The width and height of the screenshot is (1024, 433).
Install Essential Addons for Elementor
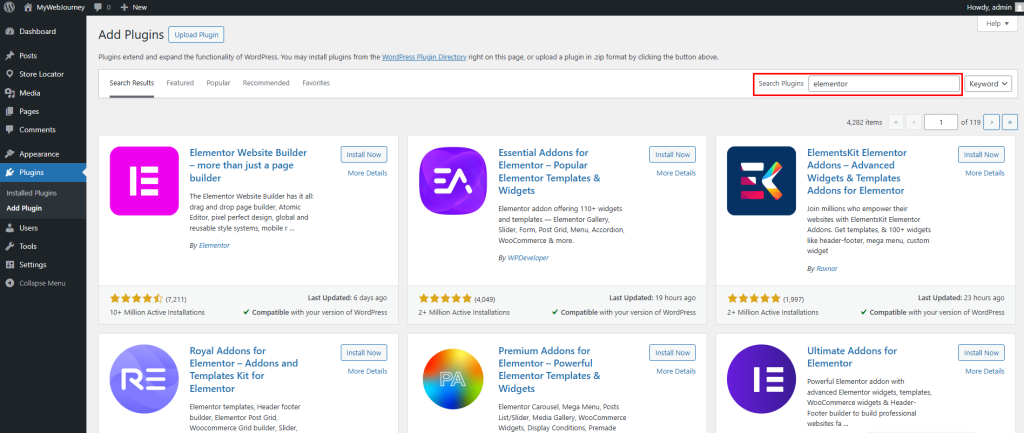click(673, 155)
